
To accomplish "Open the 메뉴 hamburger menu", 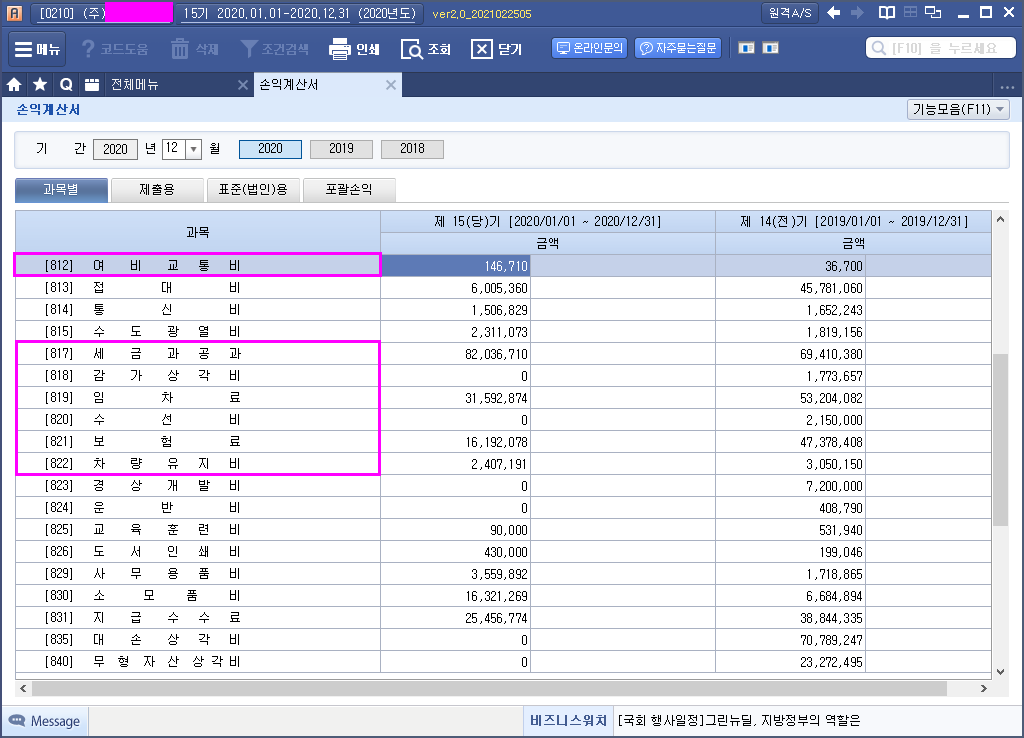I will point(37,49).
